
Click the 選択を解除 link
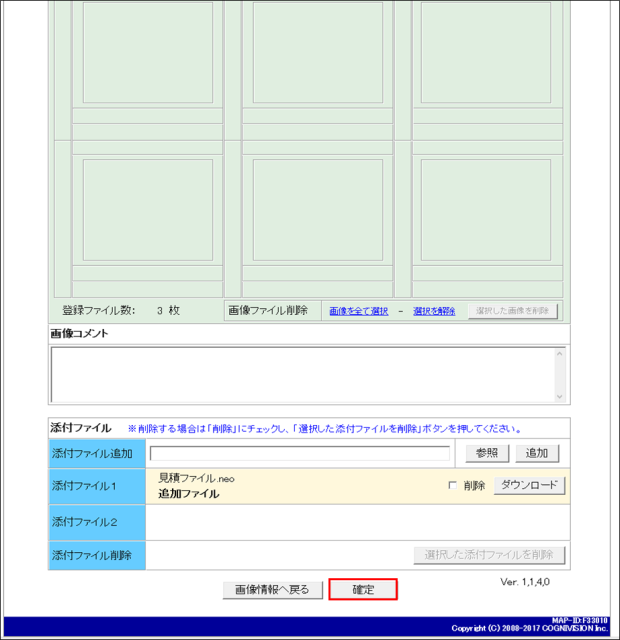coord(434,311)
